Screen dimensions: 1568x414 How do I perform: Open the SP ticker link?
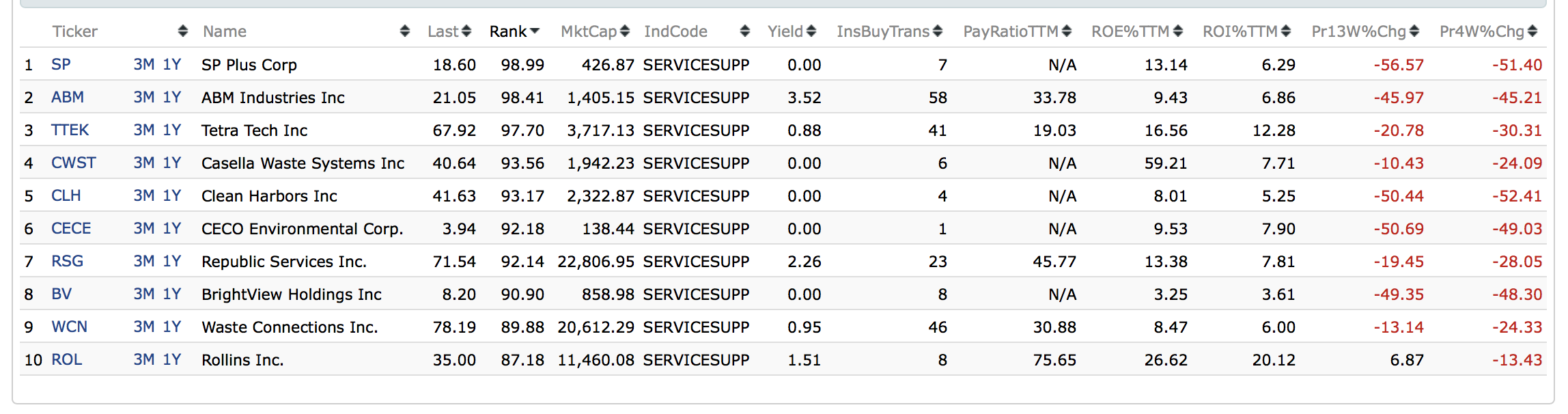pyautogui.click(x=61, y=65)
